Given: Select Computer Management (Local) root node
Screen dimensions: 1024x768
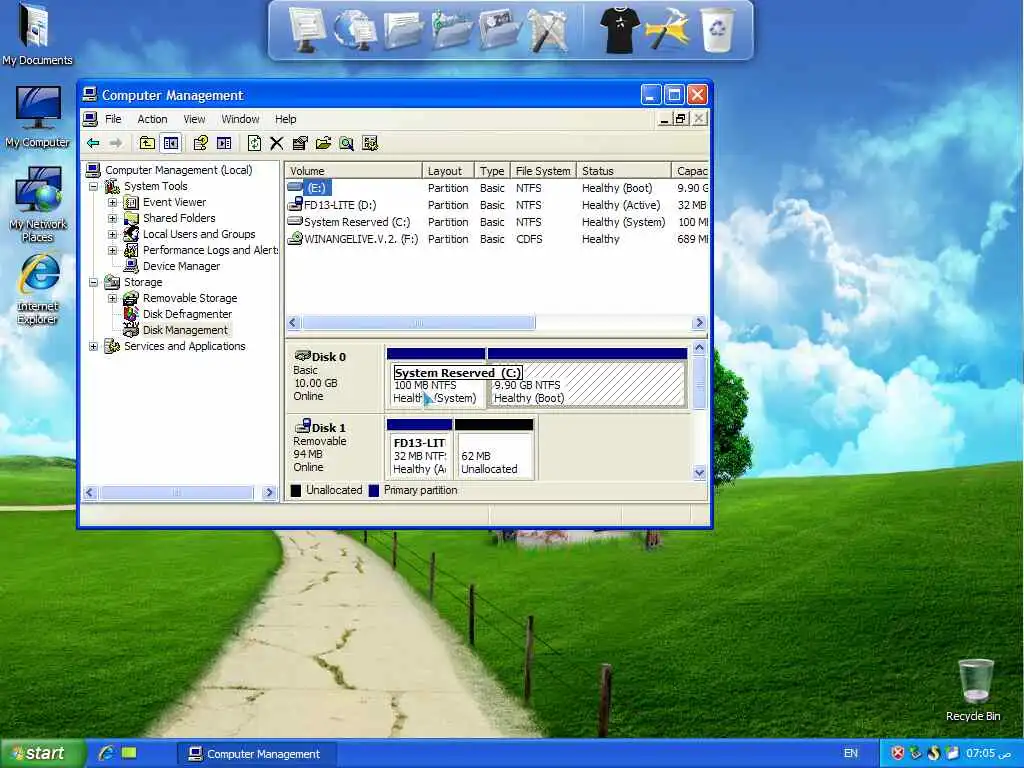Looking at the screenshot, I should [178, 170].
